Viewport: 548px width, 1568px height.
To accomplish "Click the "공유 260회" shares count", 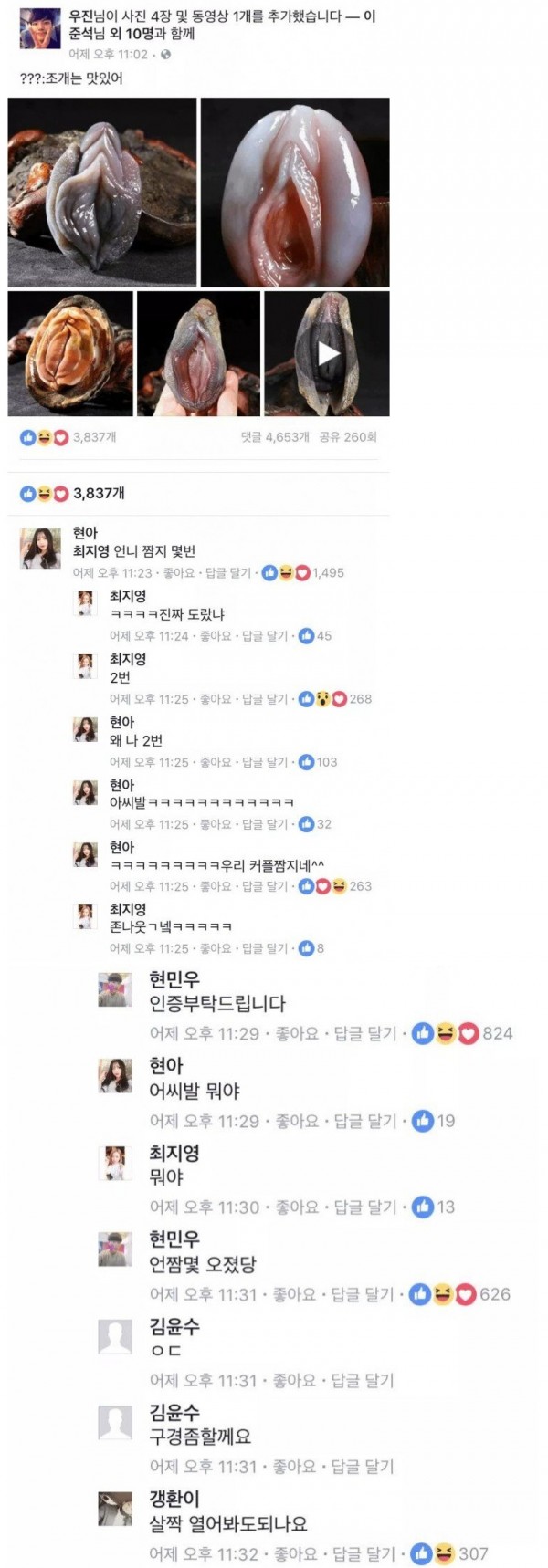I will 348,437.
